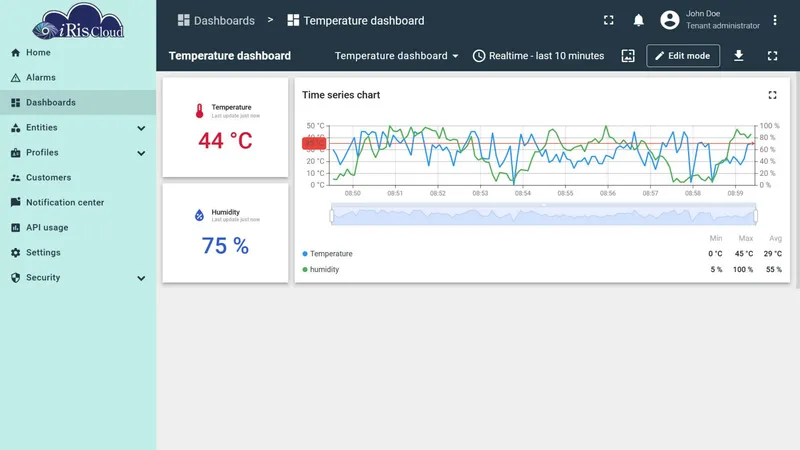Click the Customers people icon

coord(15,178)
